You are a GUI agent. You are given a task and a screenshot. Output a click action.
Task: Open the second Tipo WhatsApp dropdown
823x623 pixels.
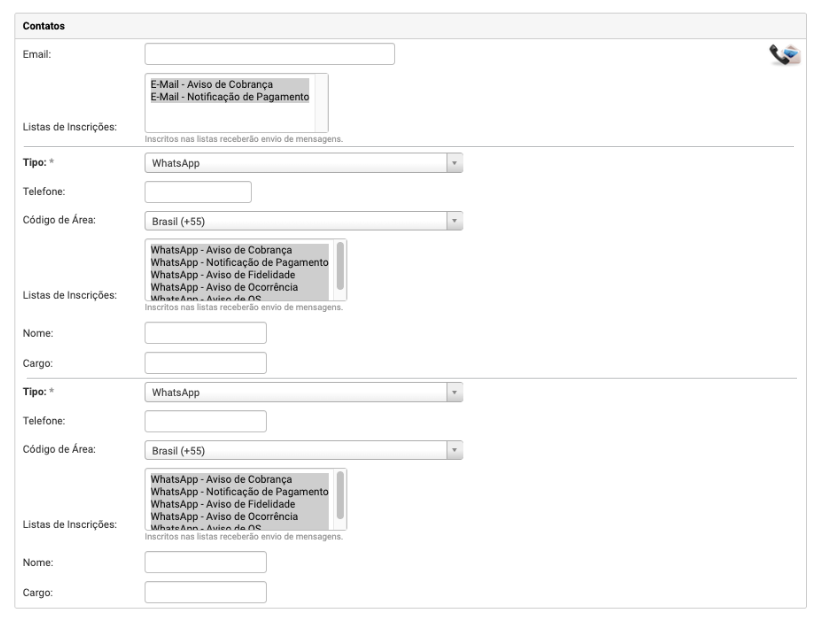click(304, 392)
